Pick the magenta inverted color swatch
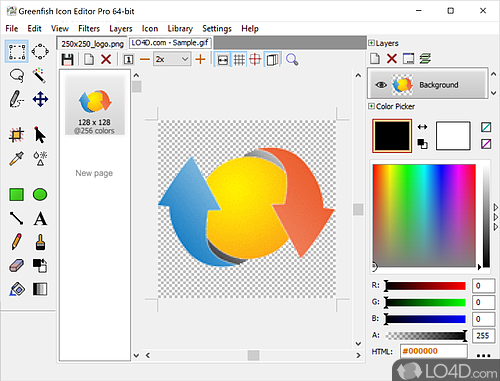Viewport: 500px width, 381px height. [x=486, y=144]
